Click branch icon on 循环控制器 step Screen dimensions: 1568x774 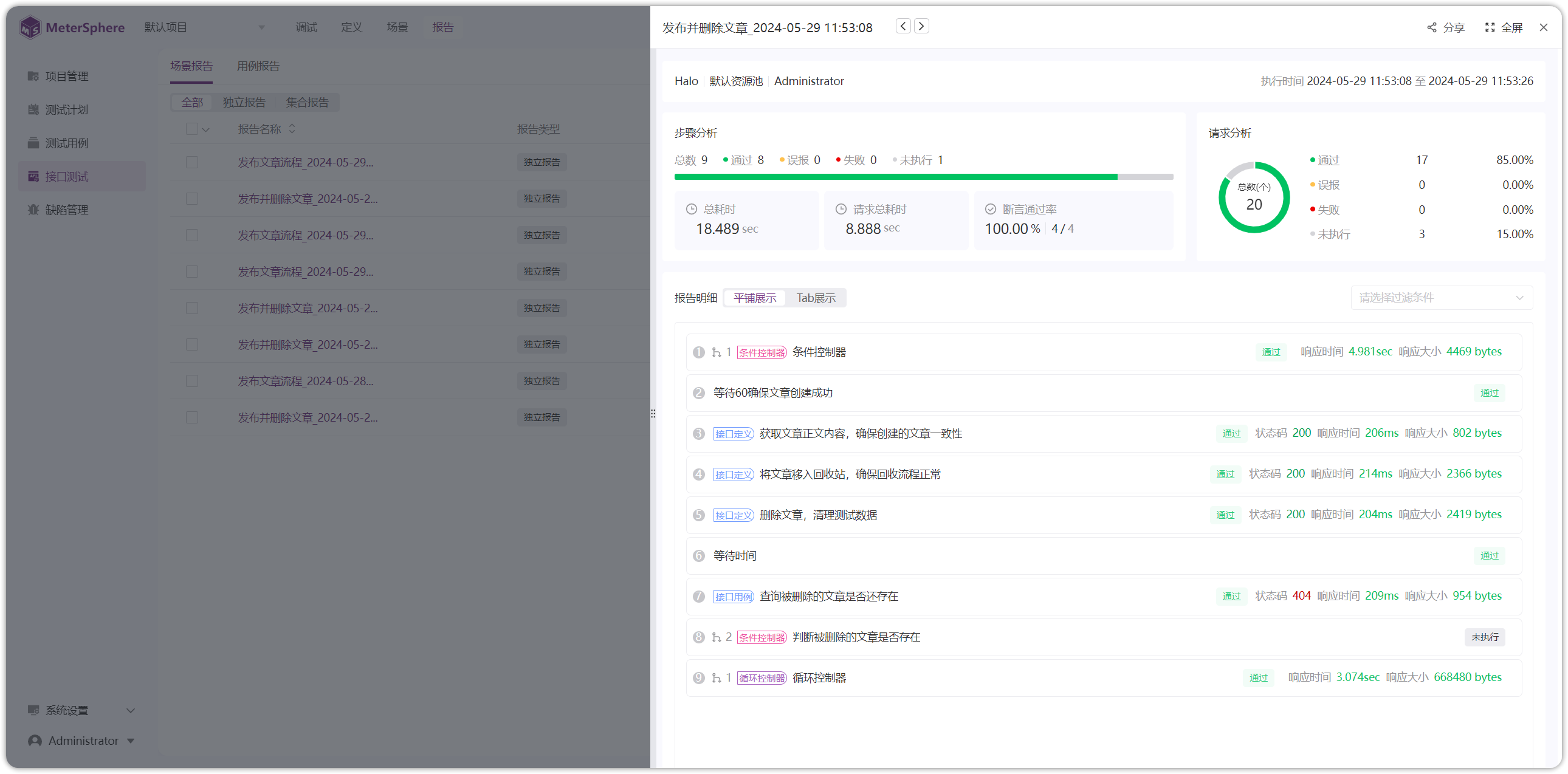[x=717, y=678]
